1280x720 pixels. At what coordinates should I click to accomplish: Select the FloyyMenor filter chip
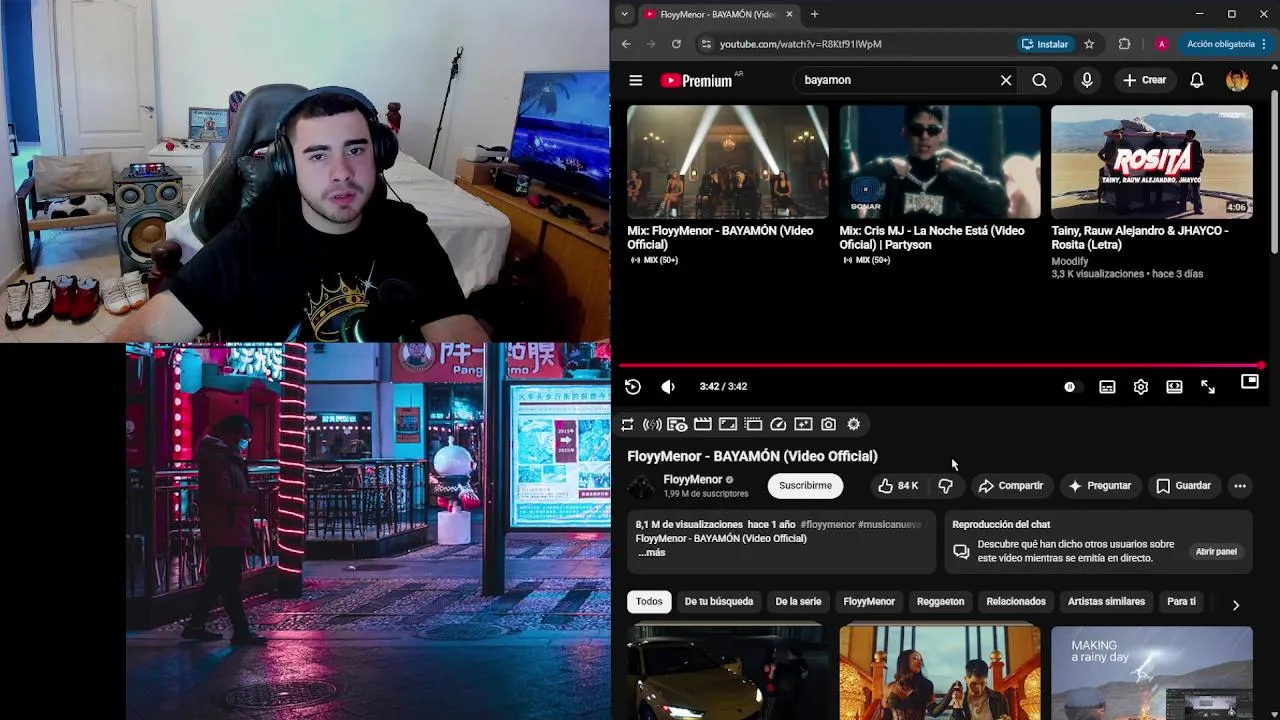pyautogui.click(x=869, y=602)
